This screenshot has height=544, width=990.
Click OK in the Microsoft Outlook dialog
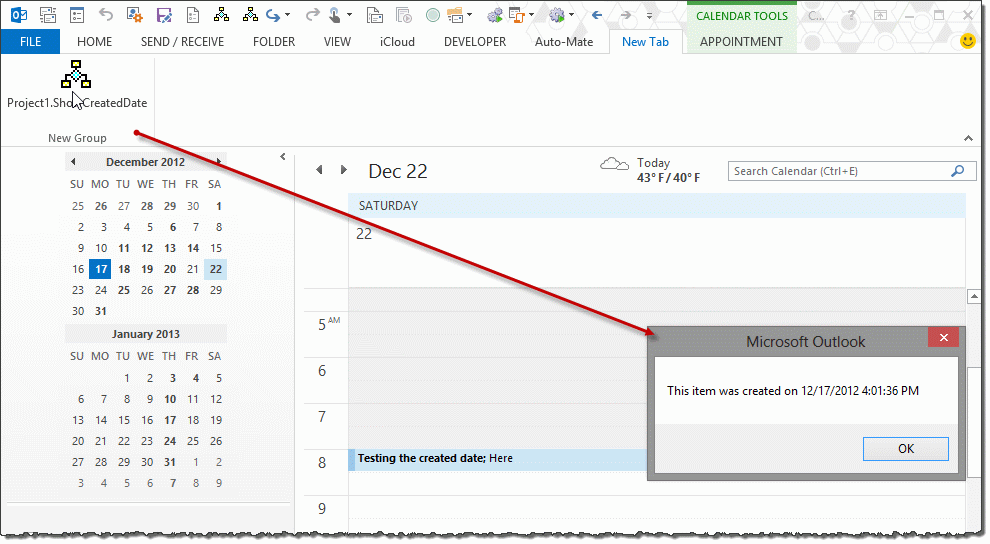coord(905,449)
